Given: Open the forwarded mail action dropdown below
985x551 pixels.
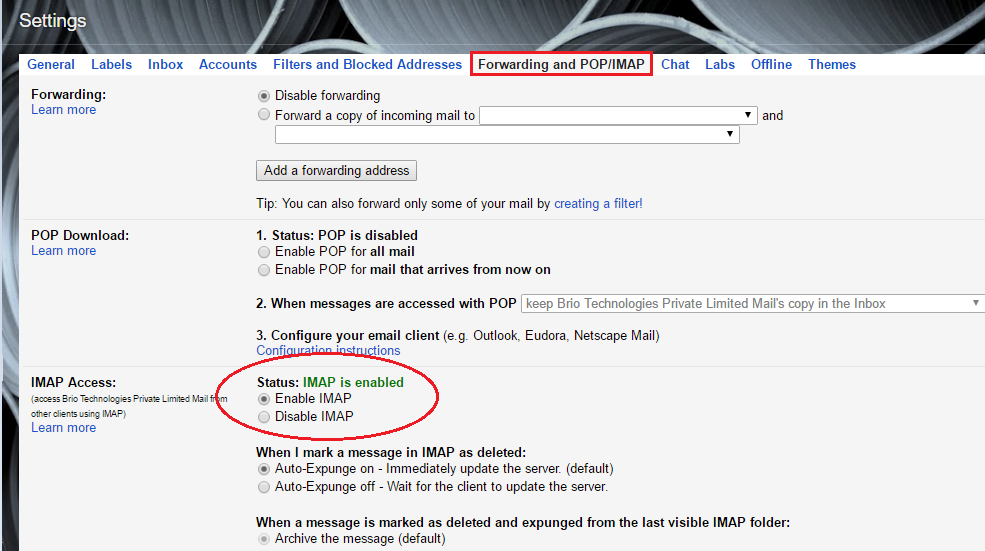Looking at the screenshot, I should (x=507, y=134).
